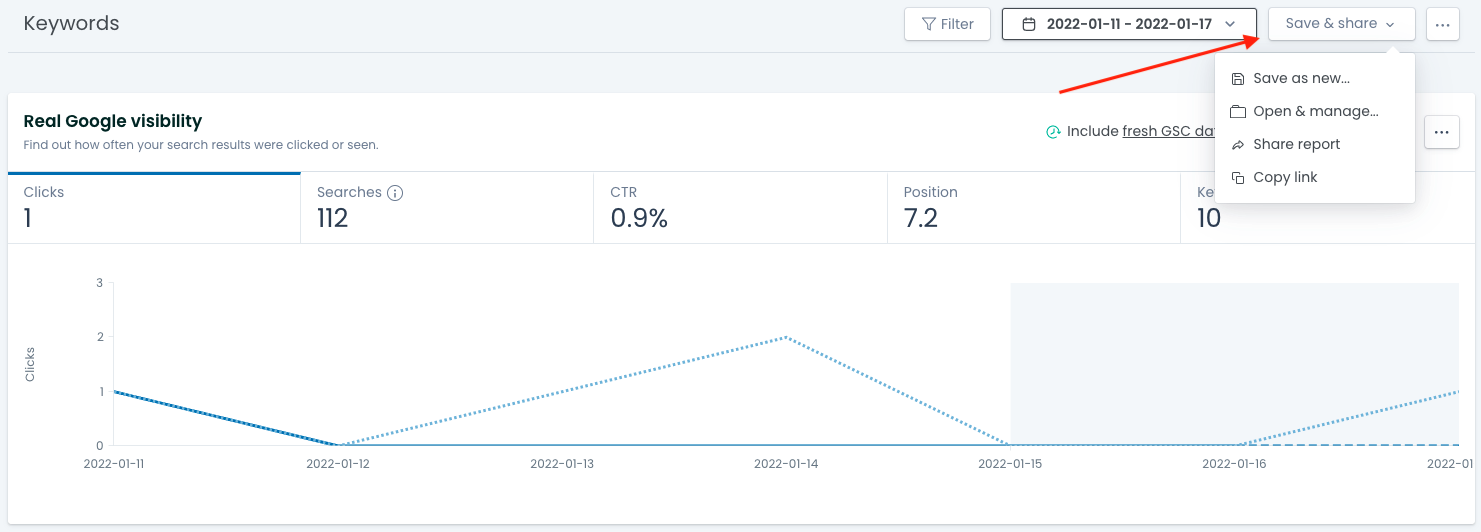
Task: Choose Share report from the menu
Action: click(1296, 145)
